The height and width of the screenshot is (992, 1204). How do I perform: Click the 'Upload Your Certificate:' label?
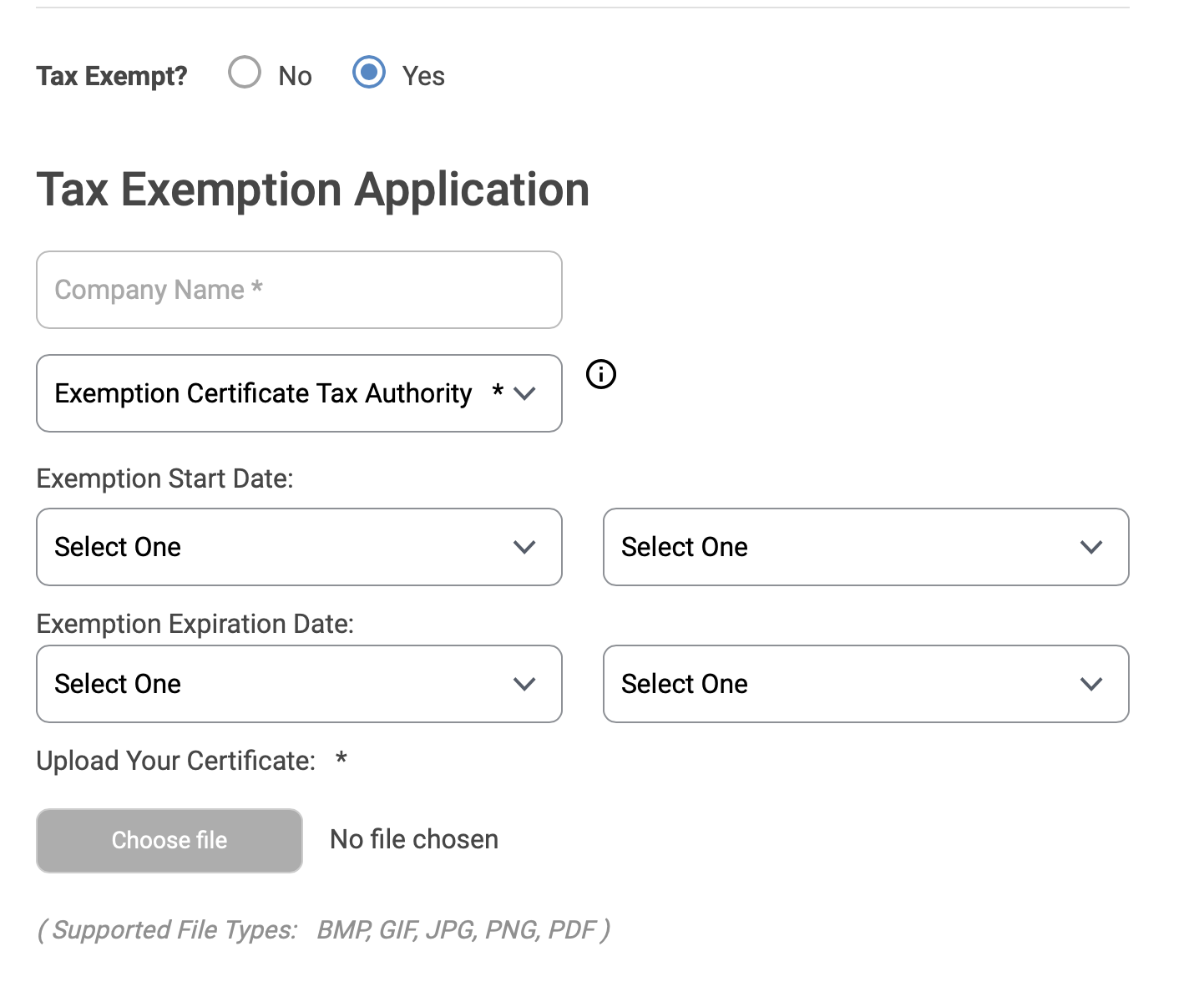pos(176,761)
